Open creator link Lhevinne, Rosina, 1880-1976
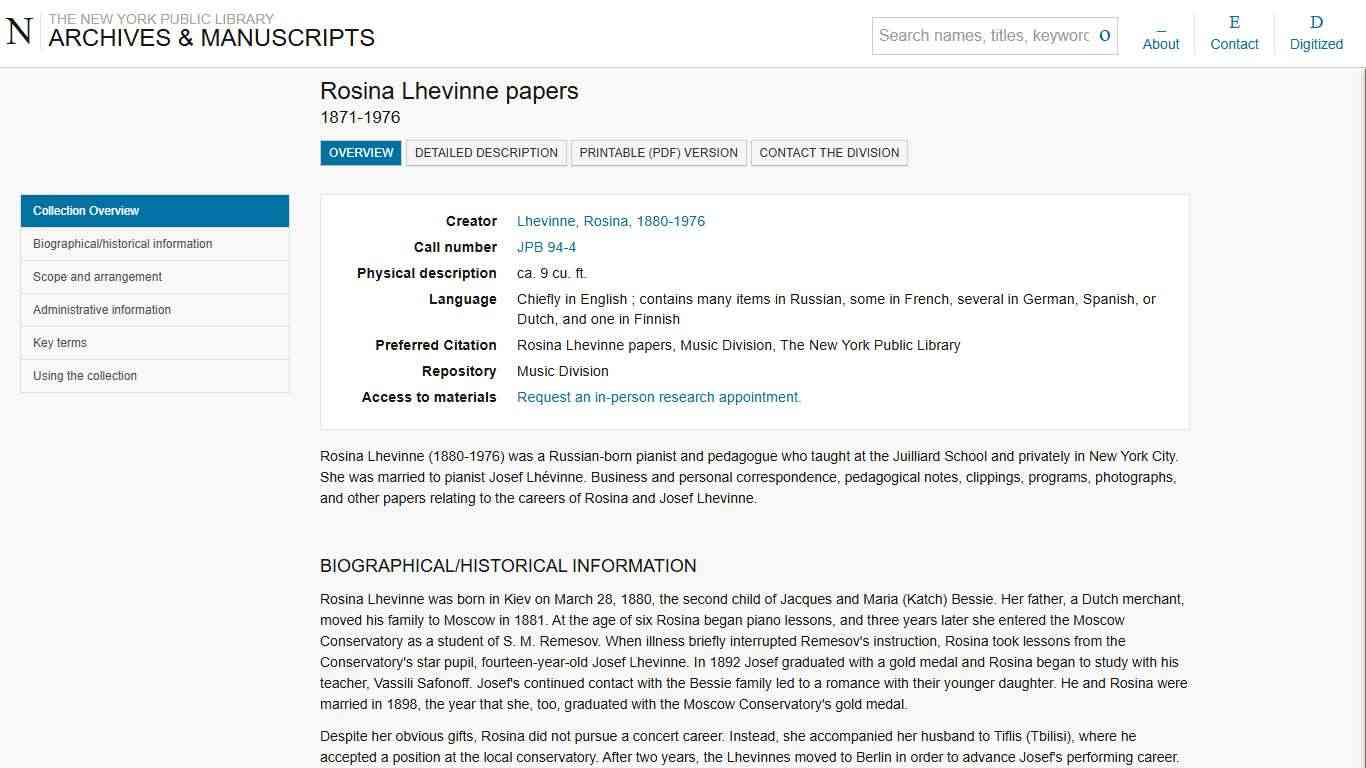This screenshot has height=768, width=1366. [x=611, y=221]
